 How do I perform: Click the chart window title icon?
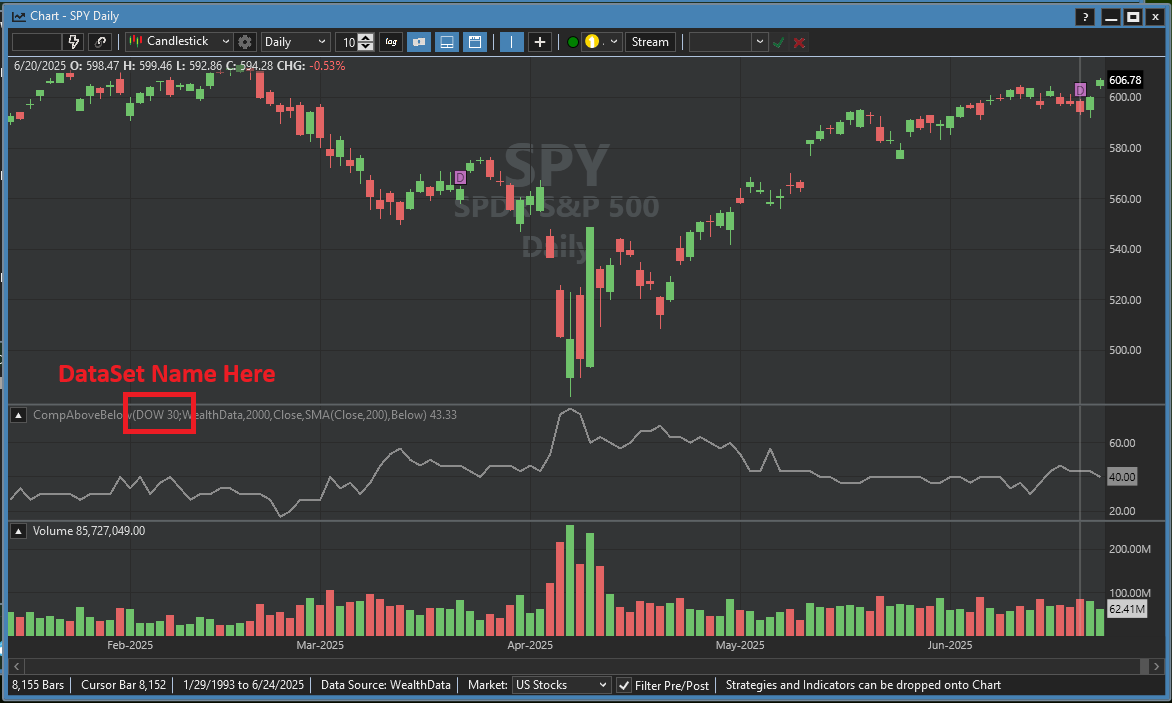pos(19,16)
